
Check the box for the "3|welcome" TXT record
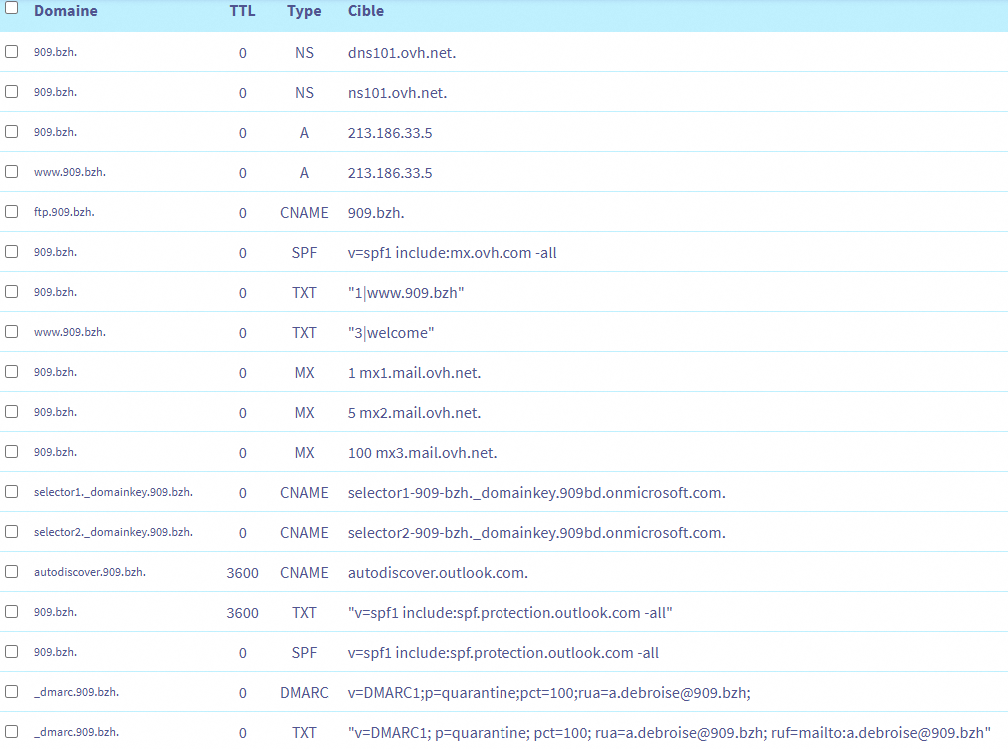point(12,332)
